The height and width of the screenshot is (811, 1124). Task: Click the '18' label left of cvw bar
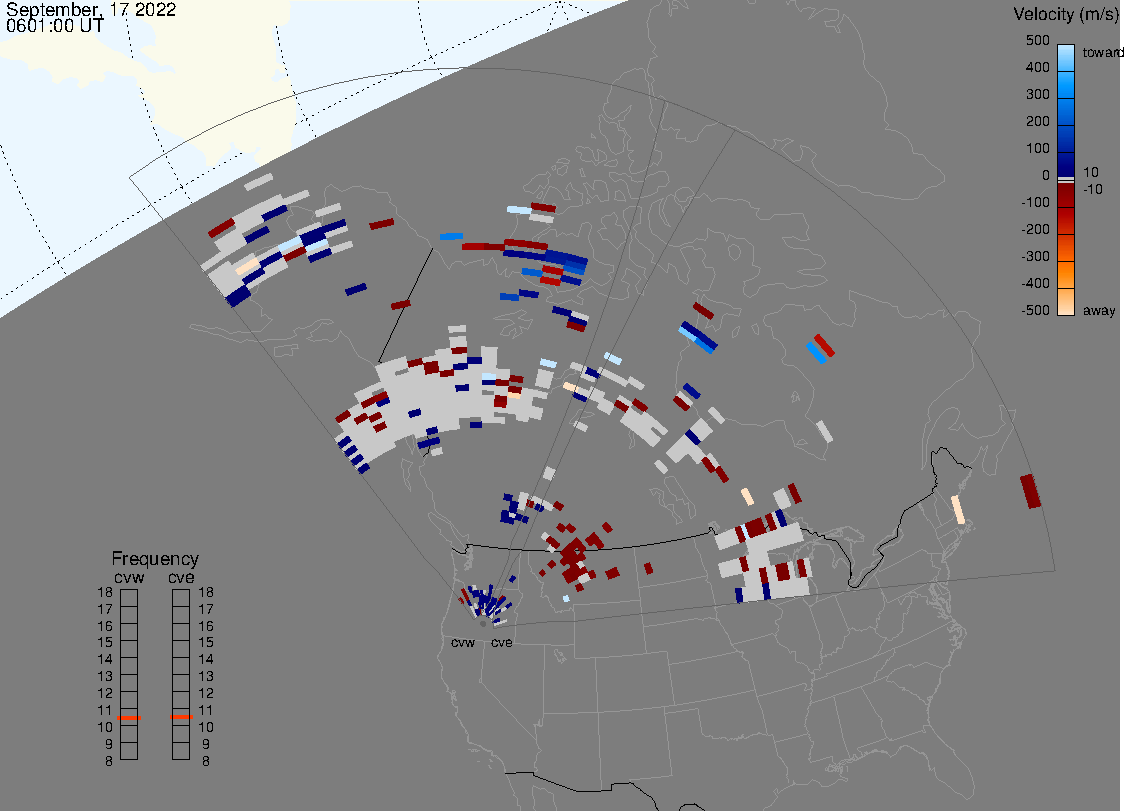[105, 592]
